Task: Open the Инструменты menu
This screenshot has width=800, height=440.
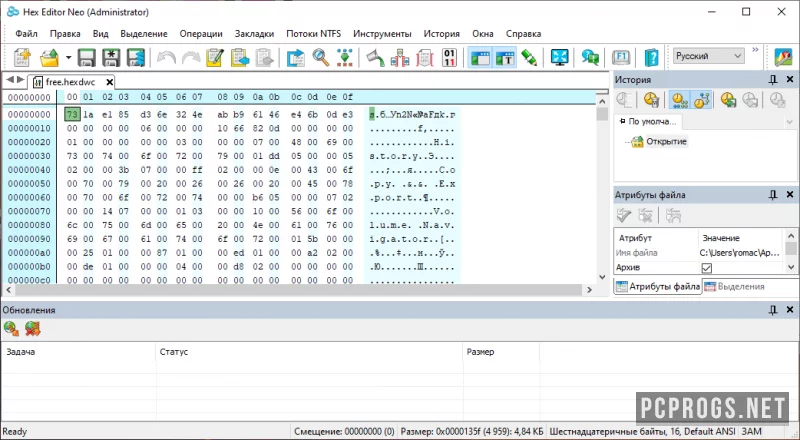Action: (x=382, y=34)
